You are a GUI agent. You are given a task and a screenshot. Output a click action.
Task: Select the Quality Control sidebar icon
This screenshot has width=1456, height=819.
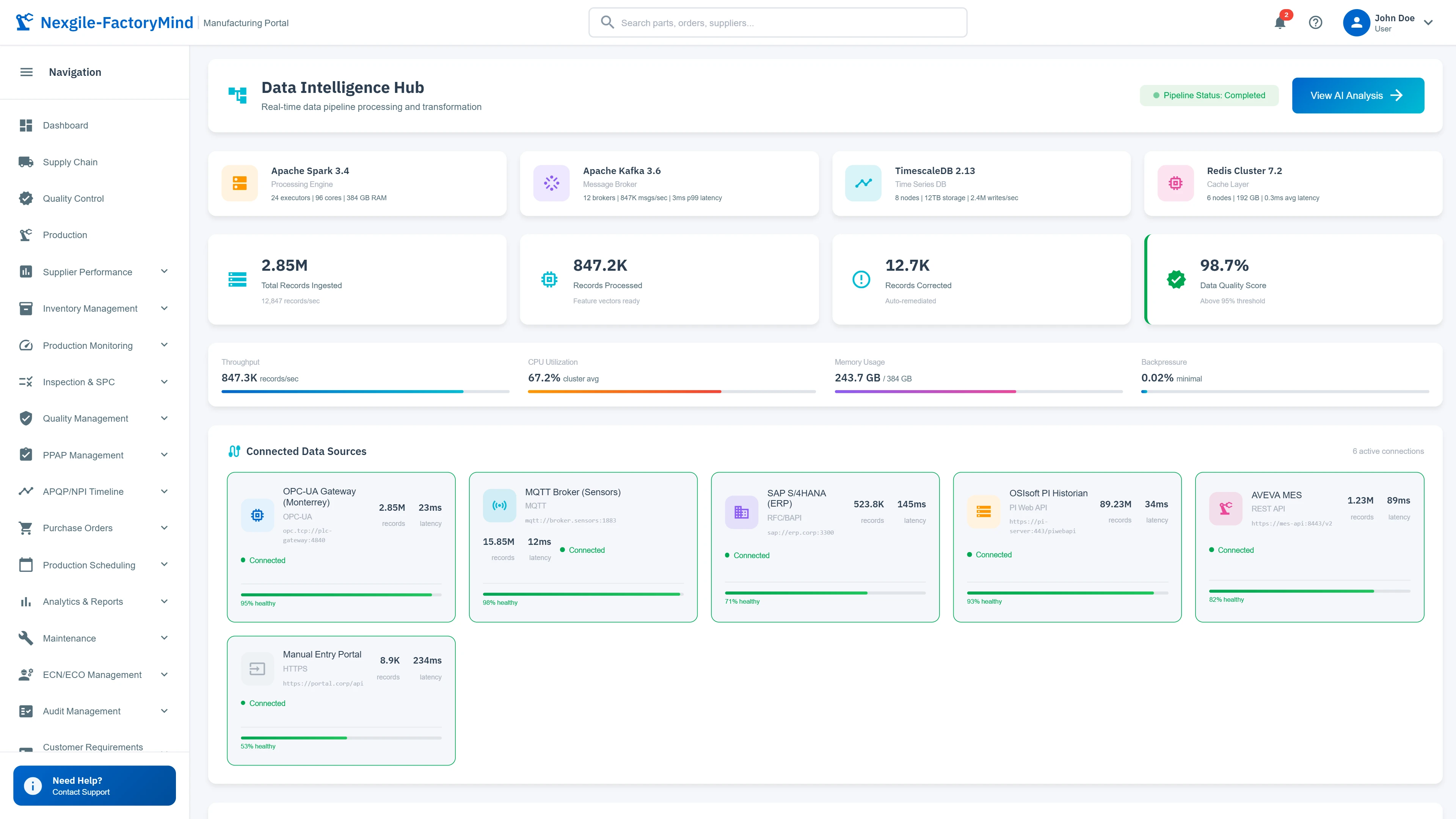[x=27, y=198]
